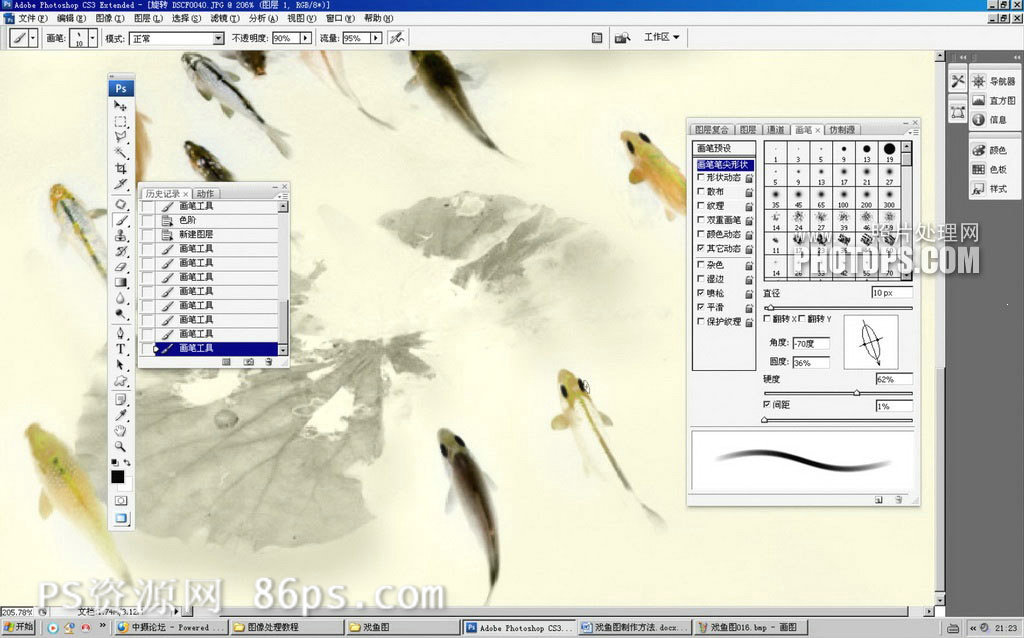Select the History Brush tool
Screen dimensions: 1024x638
[121, 251]
